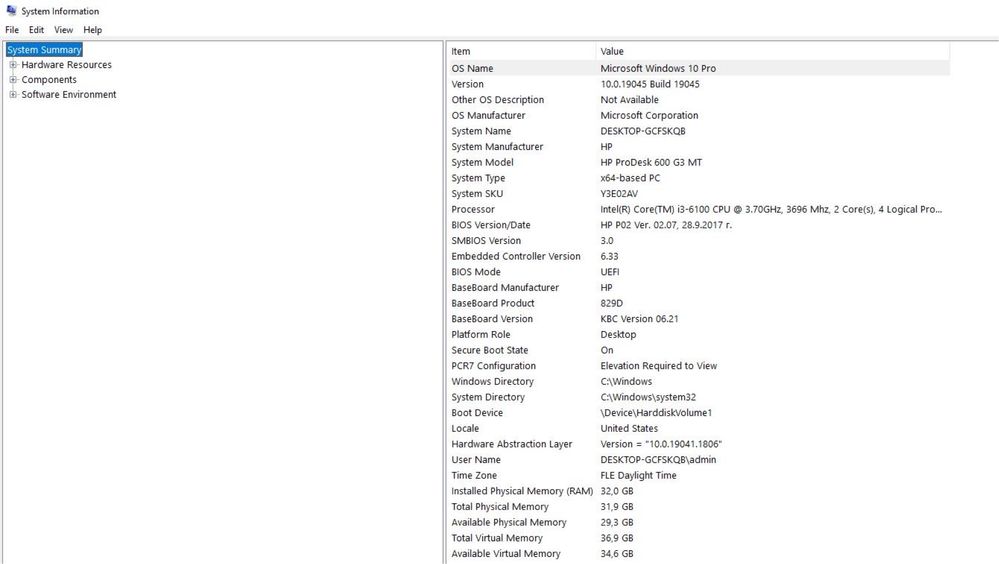Select System SKU row
The image size is (999, 564).
point(698,194)
